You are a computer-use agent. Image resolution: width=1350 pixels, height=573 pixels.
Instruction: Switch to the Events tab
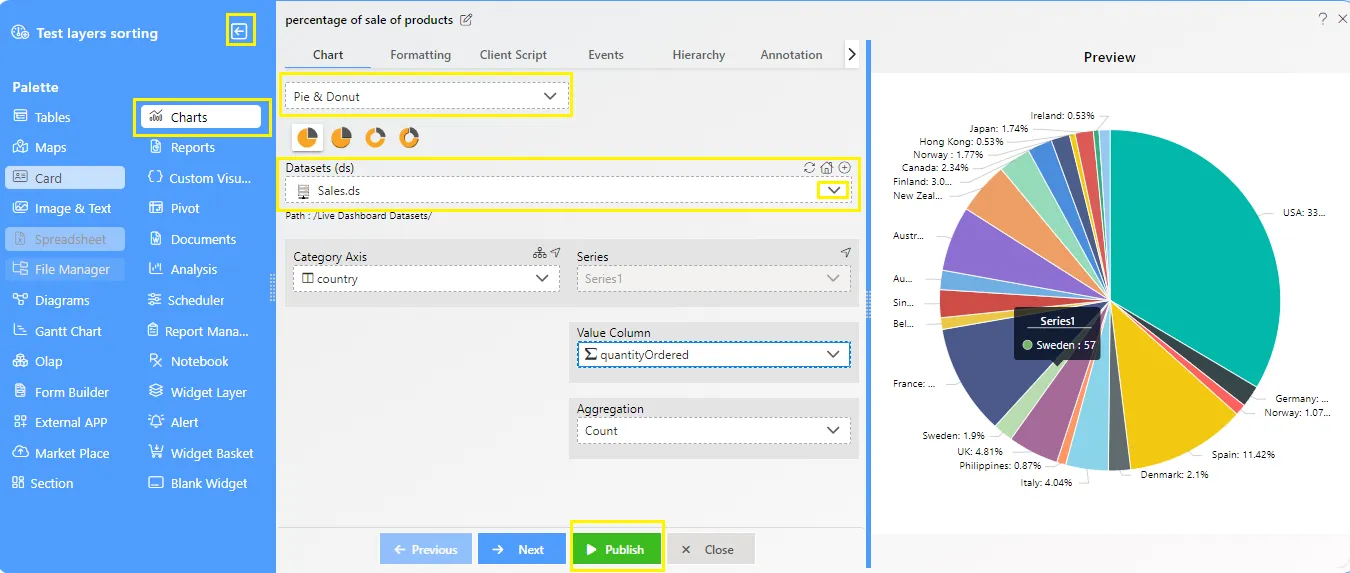[x=606, y=55]
